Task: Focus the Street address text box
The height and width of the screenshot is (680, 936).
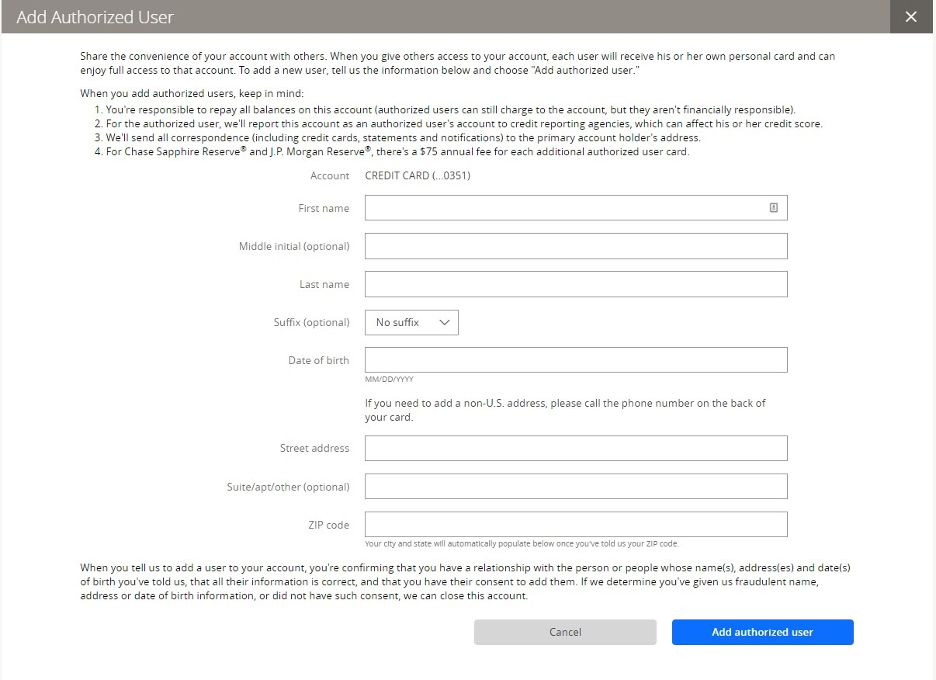Action: [575, 448]
